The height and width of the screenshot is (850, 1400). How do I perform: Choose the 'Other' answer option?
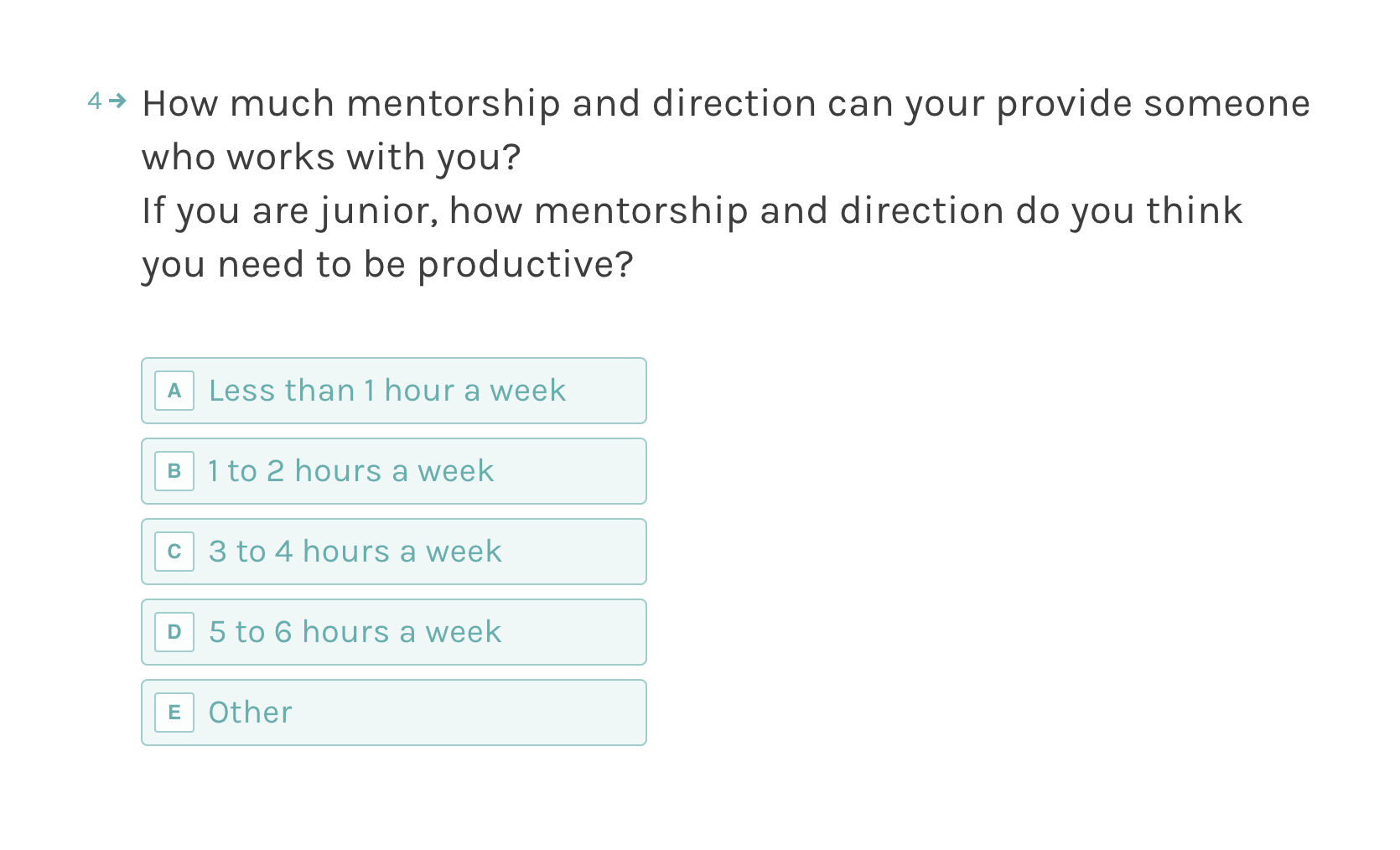[x=250, y=713]
